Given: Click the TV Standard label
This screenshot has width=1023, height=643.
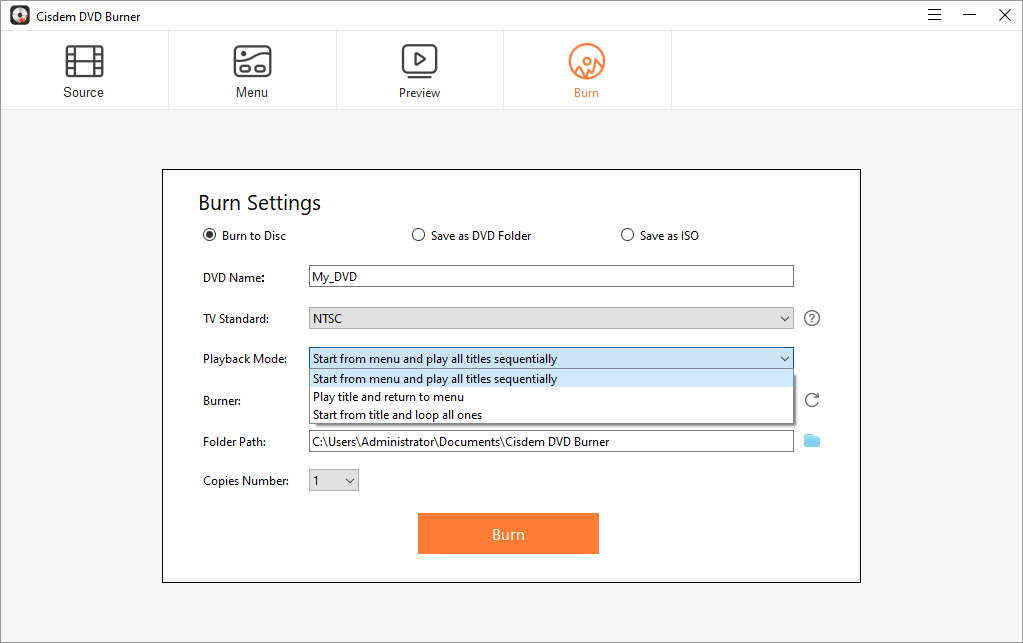Looking at the screenshot, I should pyautogui.click(x=236, y=319).
